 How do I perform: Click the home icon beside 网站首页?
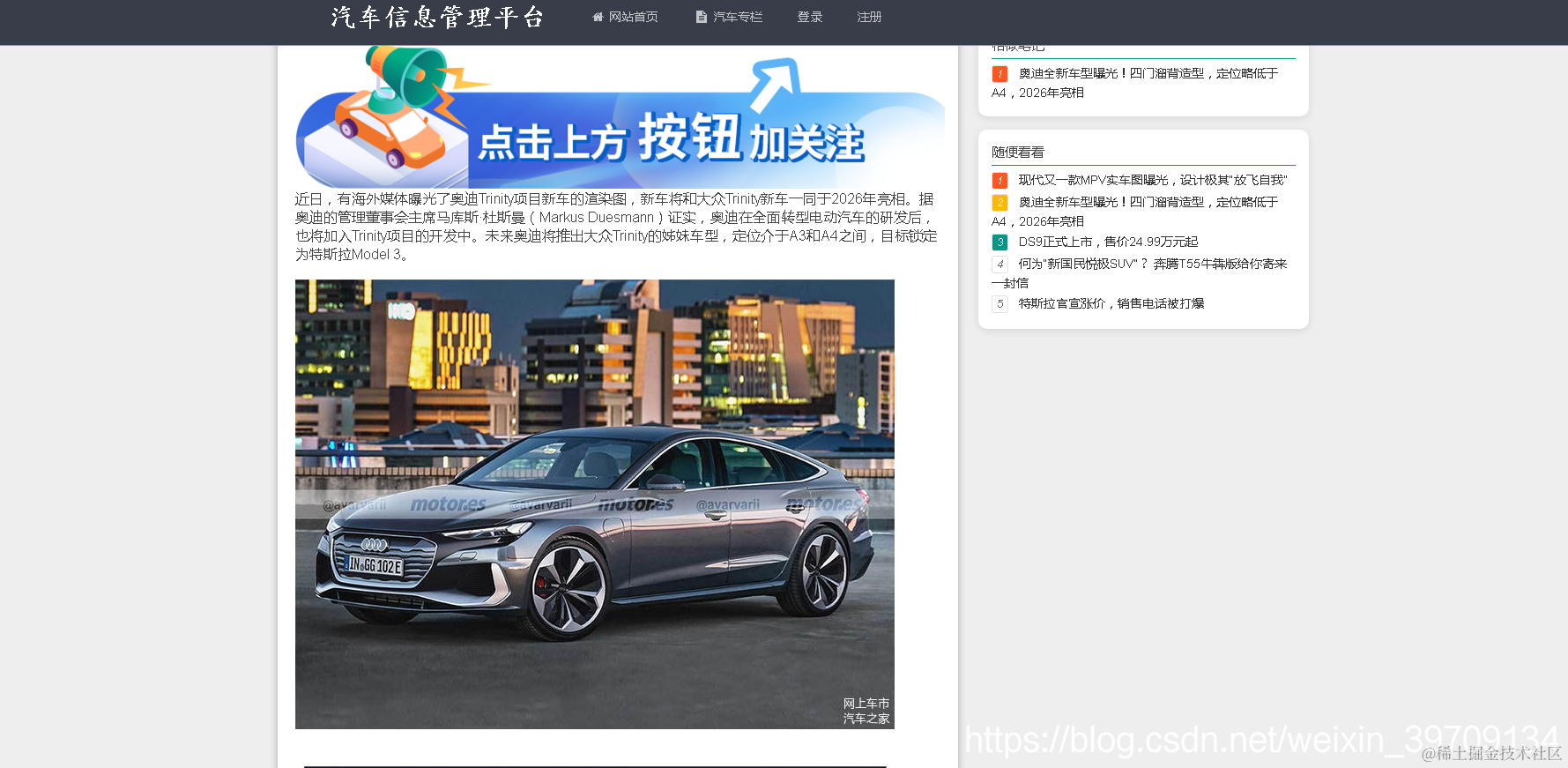coord(598,17)
